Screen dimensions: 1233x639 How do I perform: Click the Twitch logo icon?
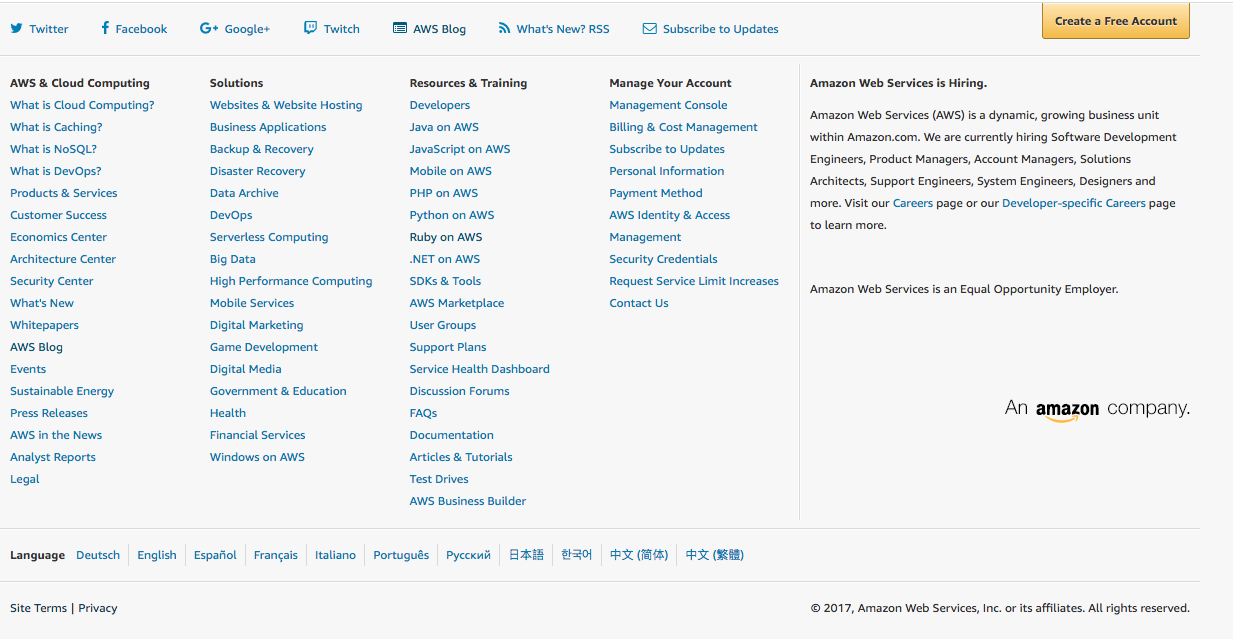coord(311,28)
